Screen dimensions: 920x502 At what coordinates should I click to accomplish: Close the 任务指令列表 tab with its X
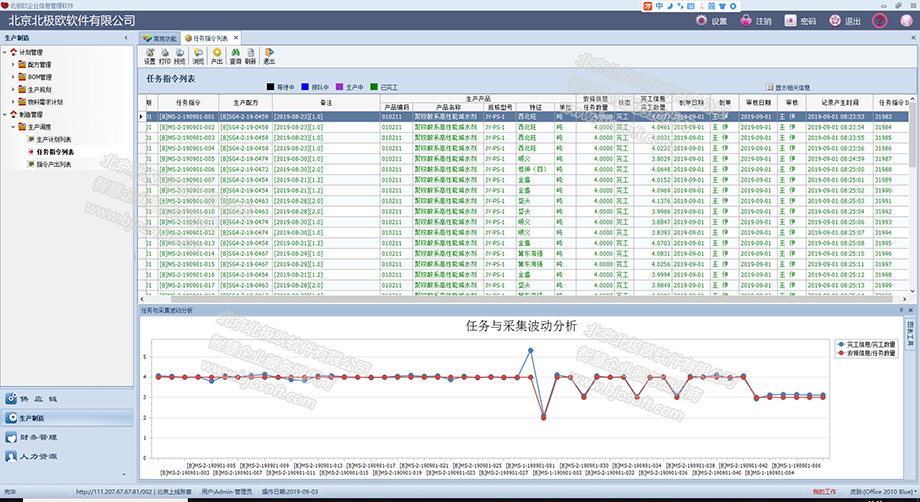coord(235,38)
